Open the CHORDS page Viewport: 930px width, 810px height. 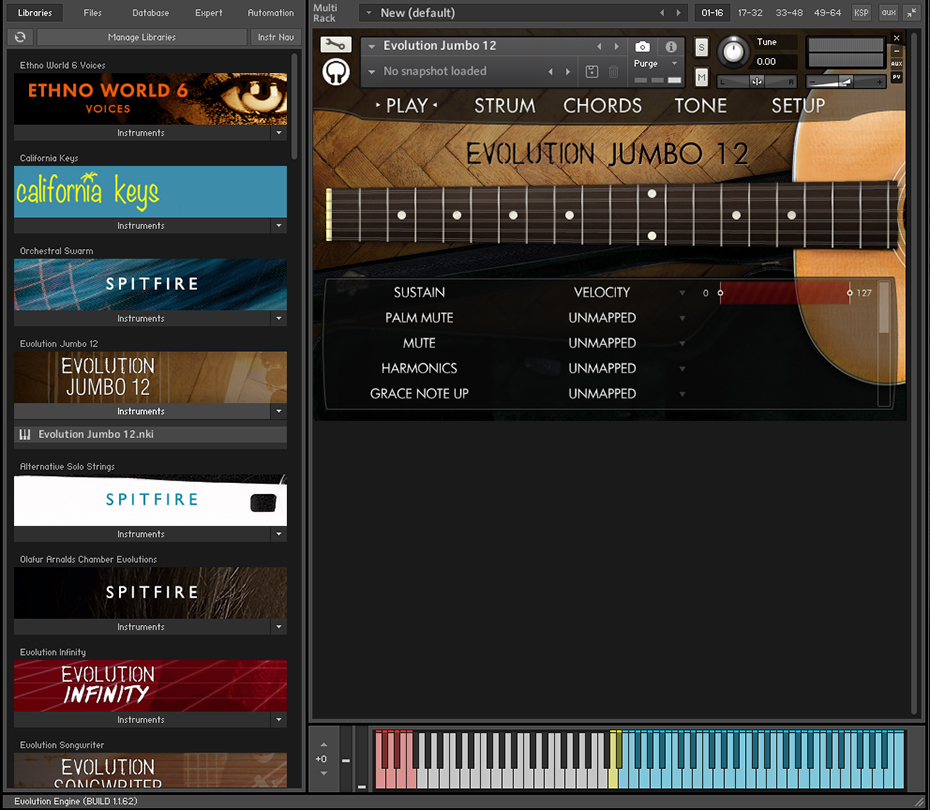tap(602, 106)
